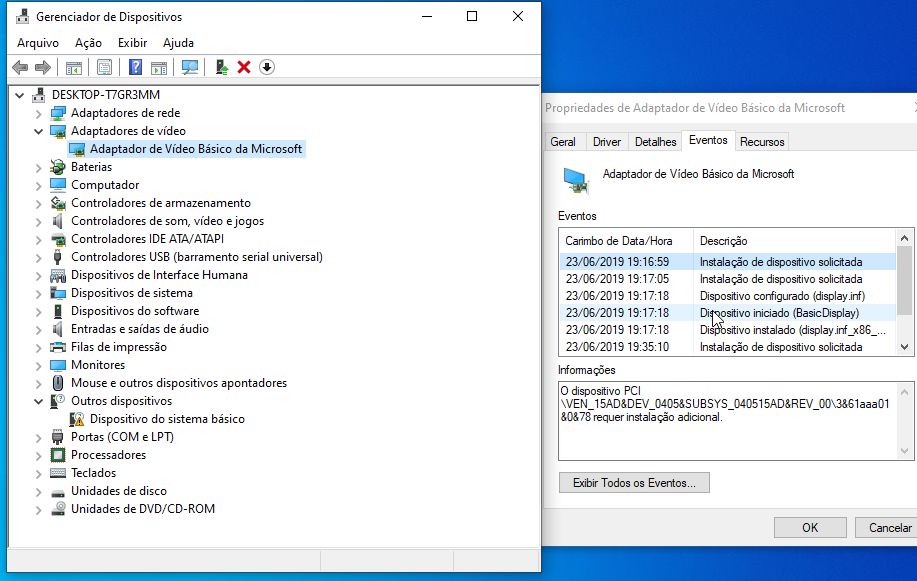Click the warning icon for Dispositivo do sistema básico
Screen dimensions: 917x581
(77, 419)
